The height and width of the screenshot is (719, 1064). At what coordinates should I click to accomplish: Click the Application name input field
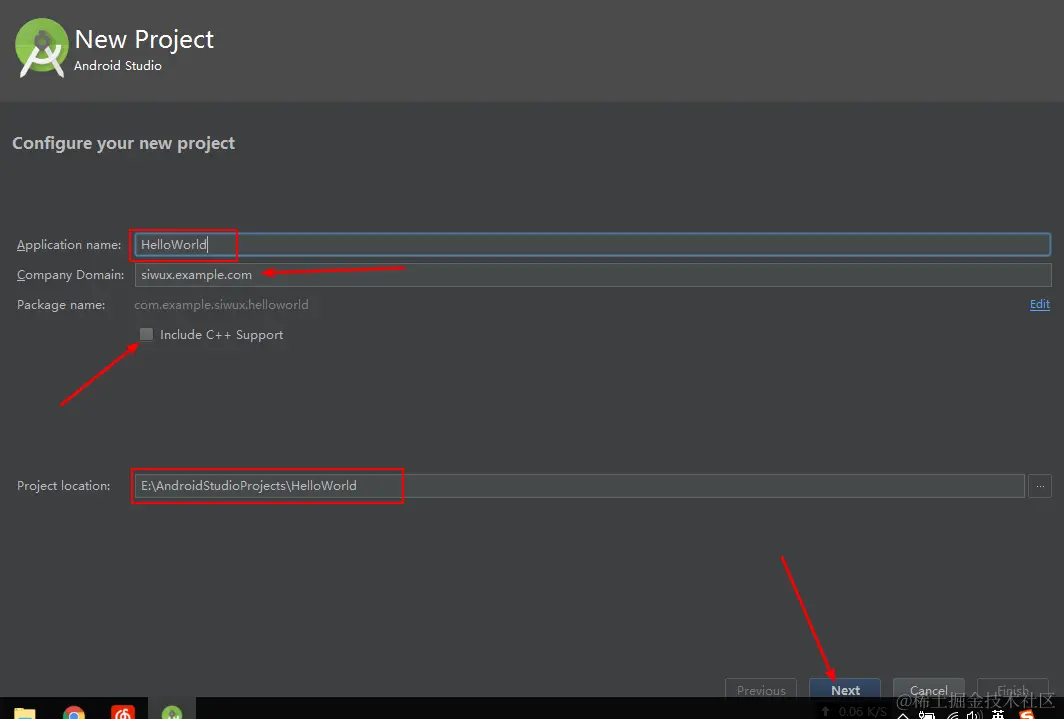coord(592,245)
